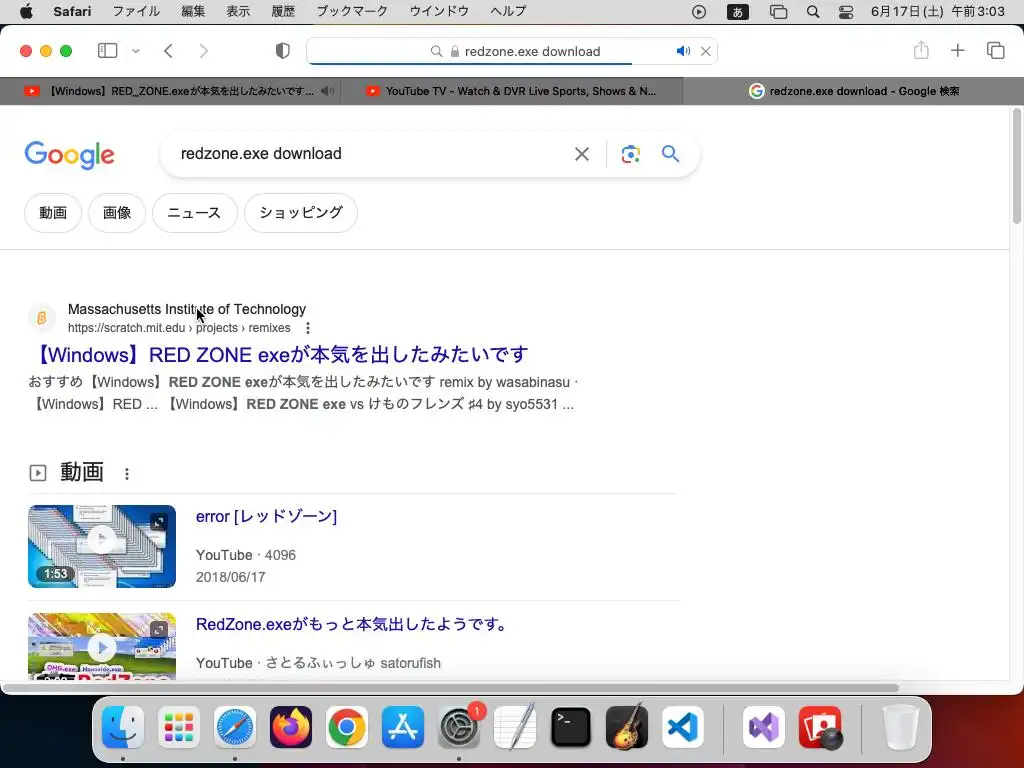The height and width of the screenshot is (768, 1024).
Task: Switch the Japanese input source あ
Action: point(738,12)
